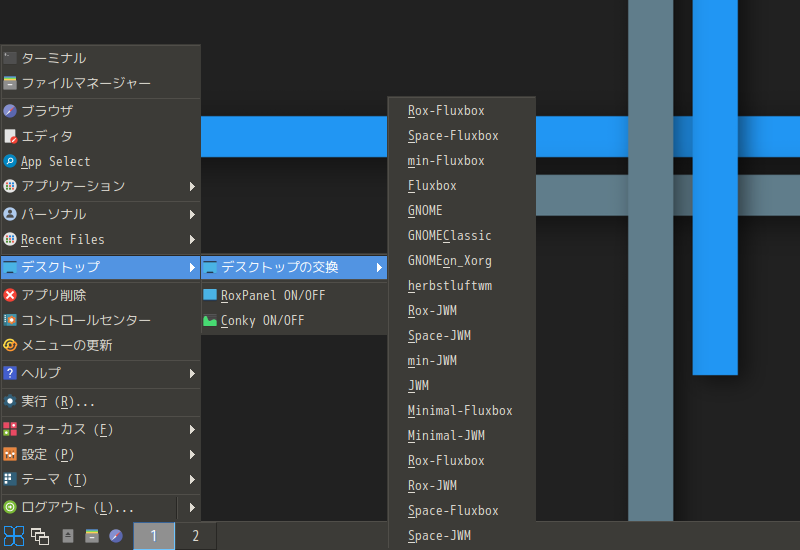The width and height of the screenshot is (800, 550).
Task: Open コントロールセンター entry
Action: coord(101,320)
